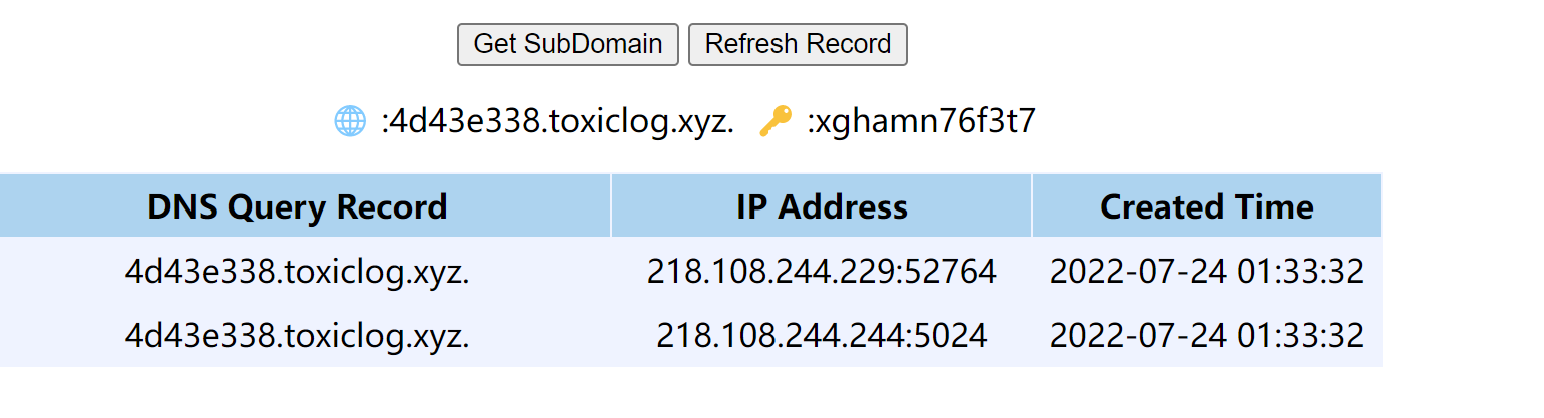Screen dimensions: 1544x418
Task: Click the Get SubDomain button
Action: pos(568,44)
